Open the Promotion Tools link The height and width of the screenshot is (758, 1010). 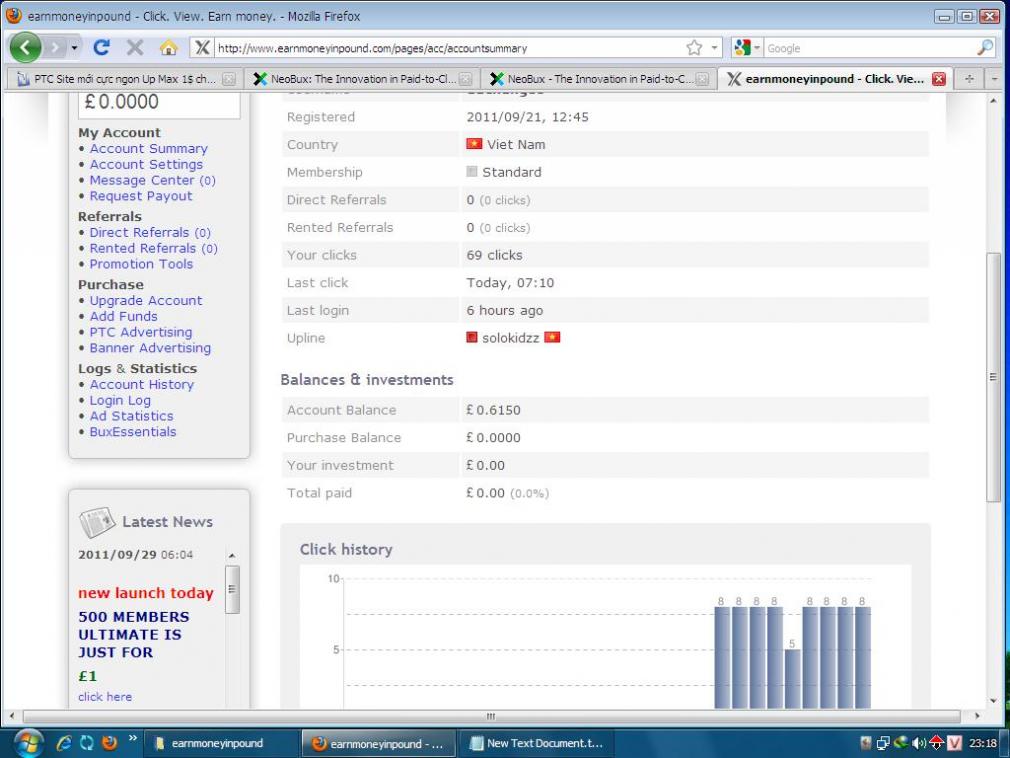141,264
